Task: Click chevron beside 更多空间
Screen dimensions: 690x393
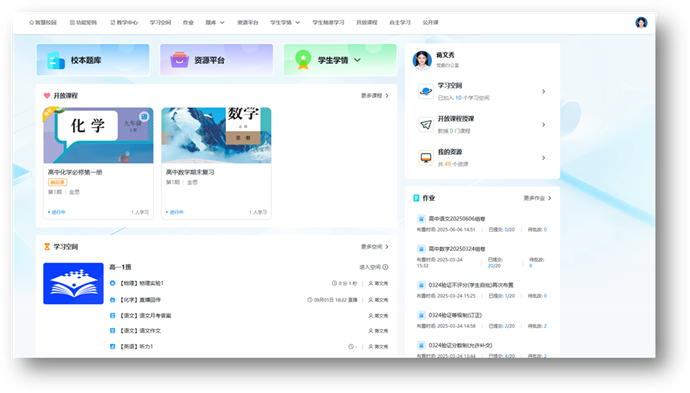Action: click(x=387, y=247)
